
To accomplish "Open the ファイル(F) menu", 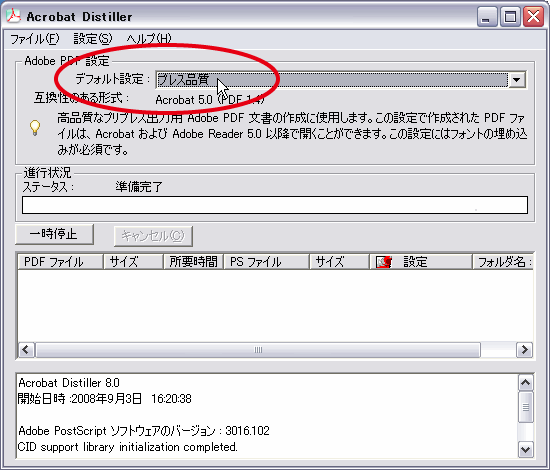I will [x=35, y=39].
